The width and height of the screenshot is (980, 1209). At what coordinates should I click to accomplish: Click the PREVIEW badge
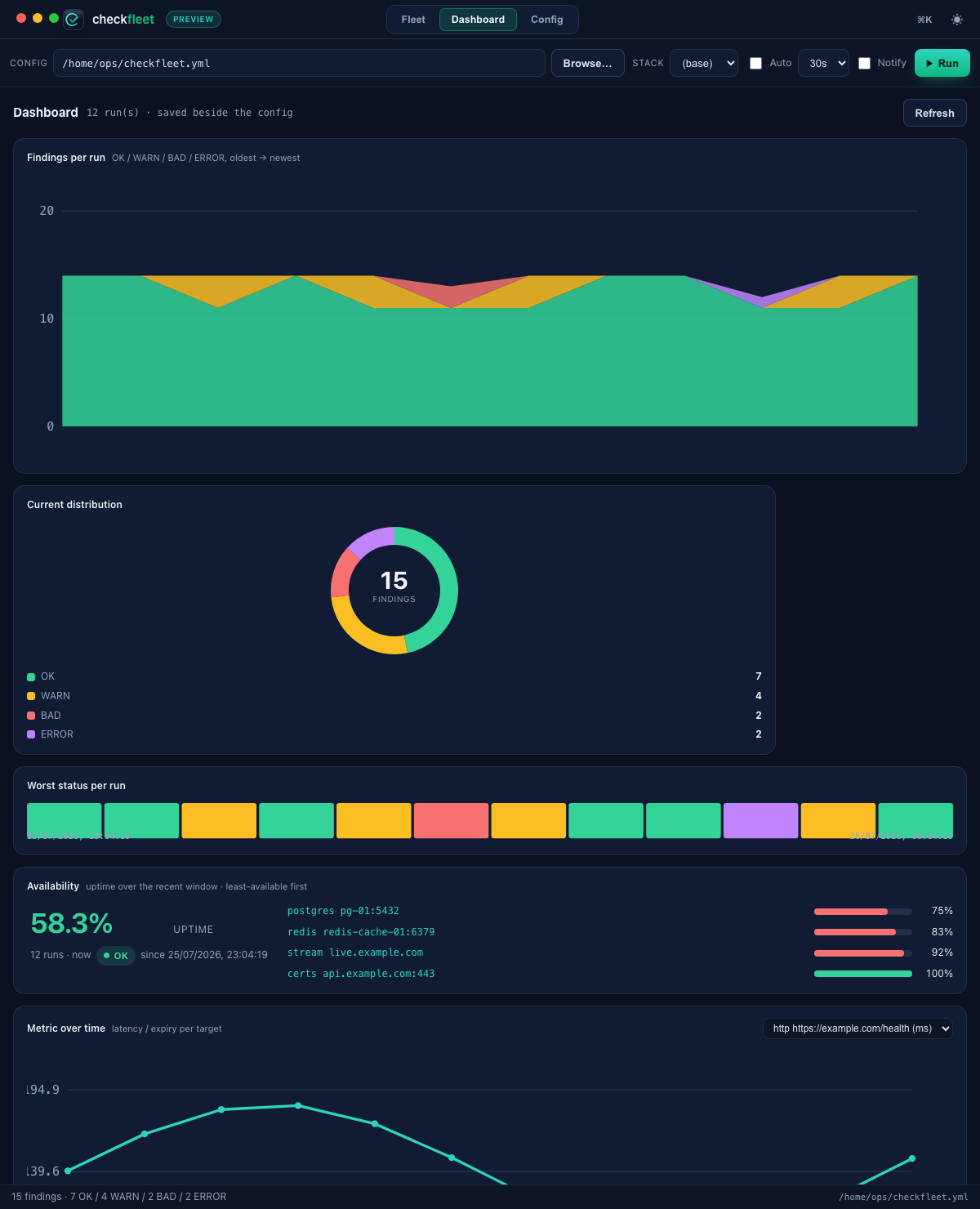pyautogui.click(x=194, y=19)
